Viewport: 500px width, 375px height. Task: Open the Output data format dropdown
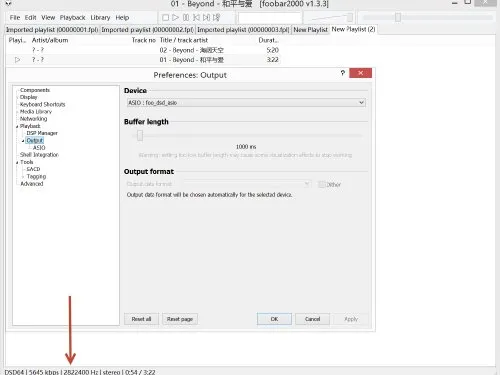coord(247,184)
